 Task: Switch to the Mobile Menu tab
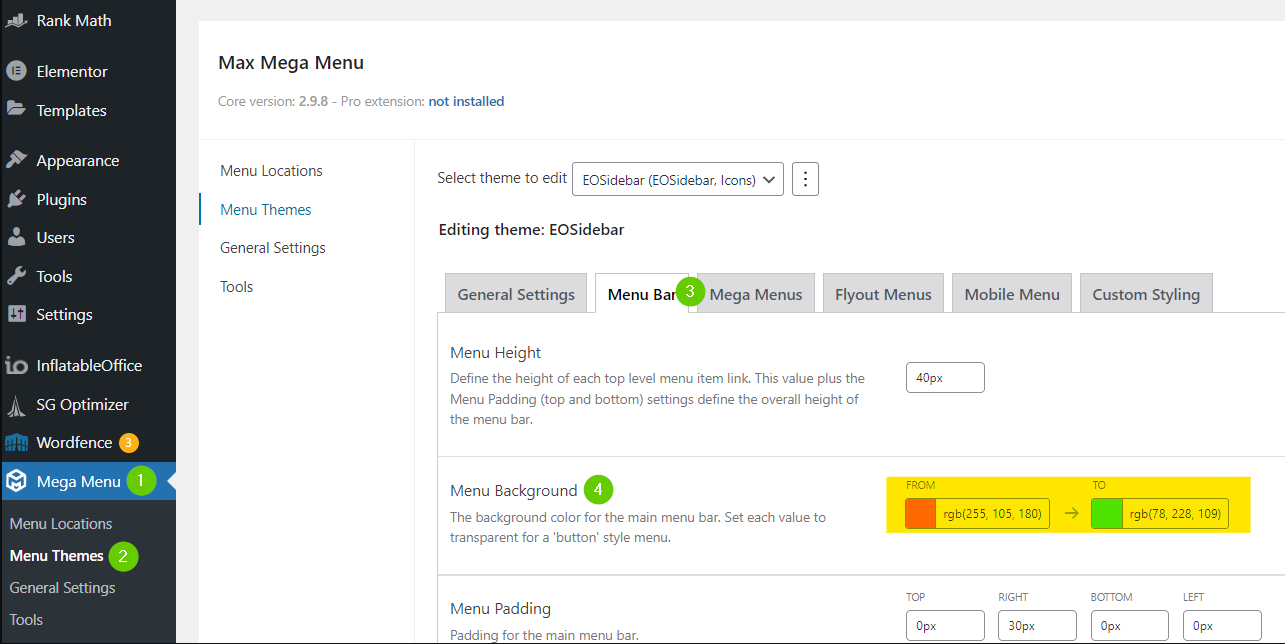pyautogui.click(x=1012, y=294)
